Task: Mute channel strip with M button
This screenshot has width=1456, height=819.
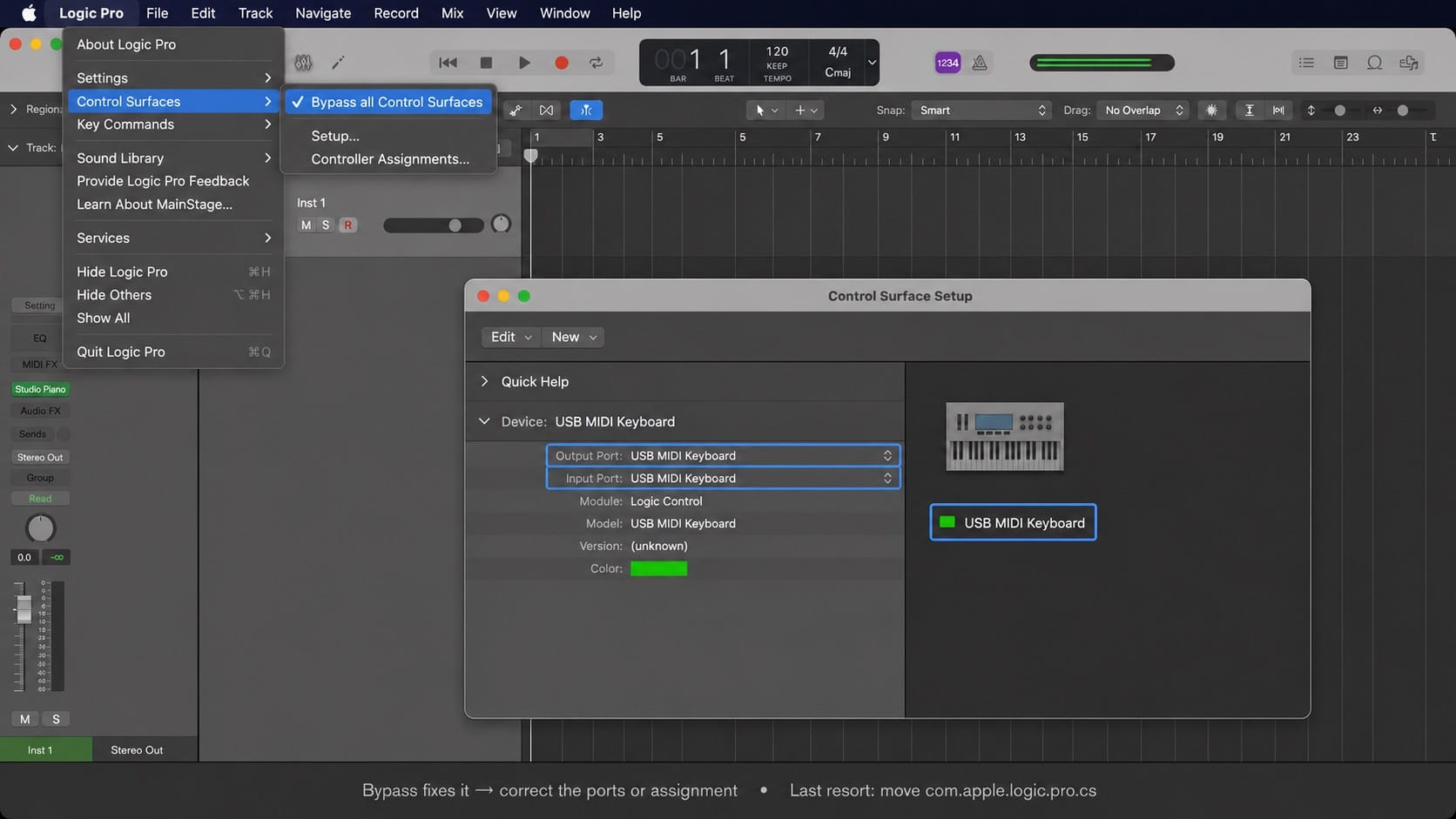Action: click(24, 719)
